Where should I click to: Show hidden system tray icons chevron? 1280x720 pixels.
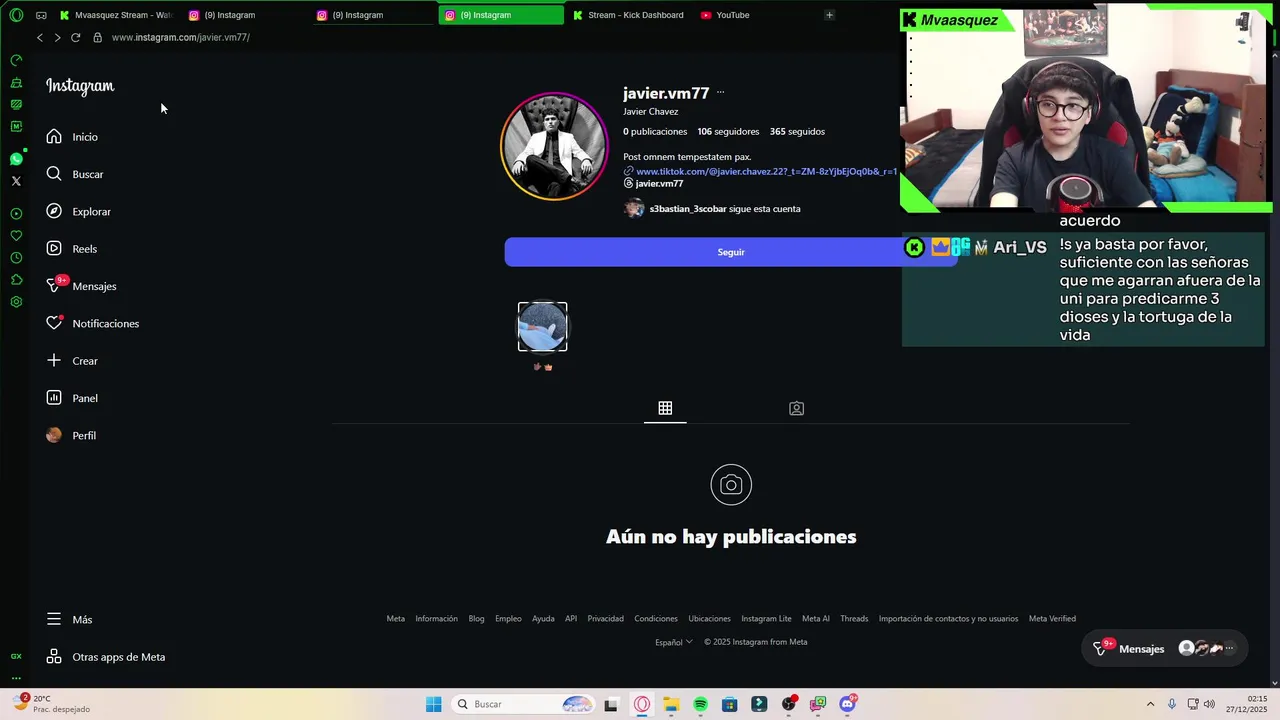1150,704
